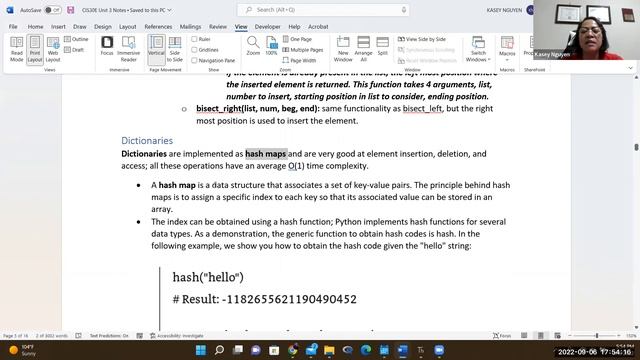
Task: Choose Page Width zoom
Action: click(299, 60)
